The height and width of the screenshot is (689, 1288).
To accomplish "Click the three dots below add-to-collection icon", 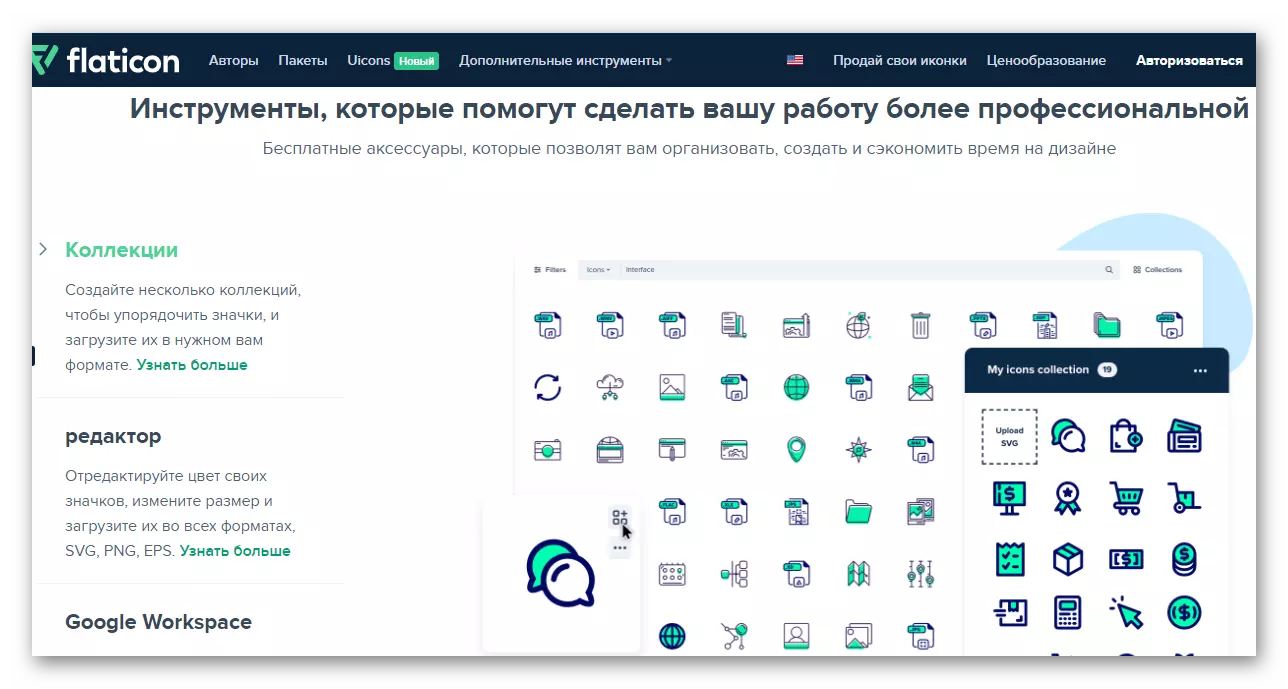I will pos(620,547).
